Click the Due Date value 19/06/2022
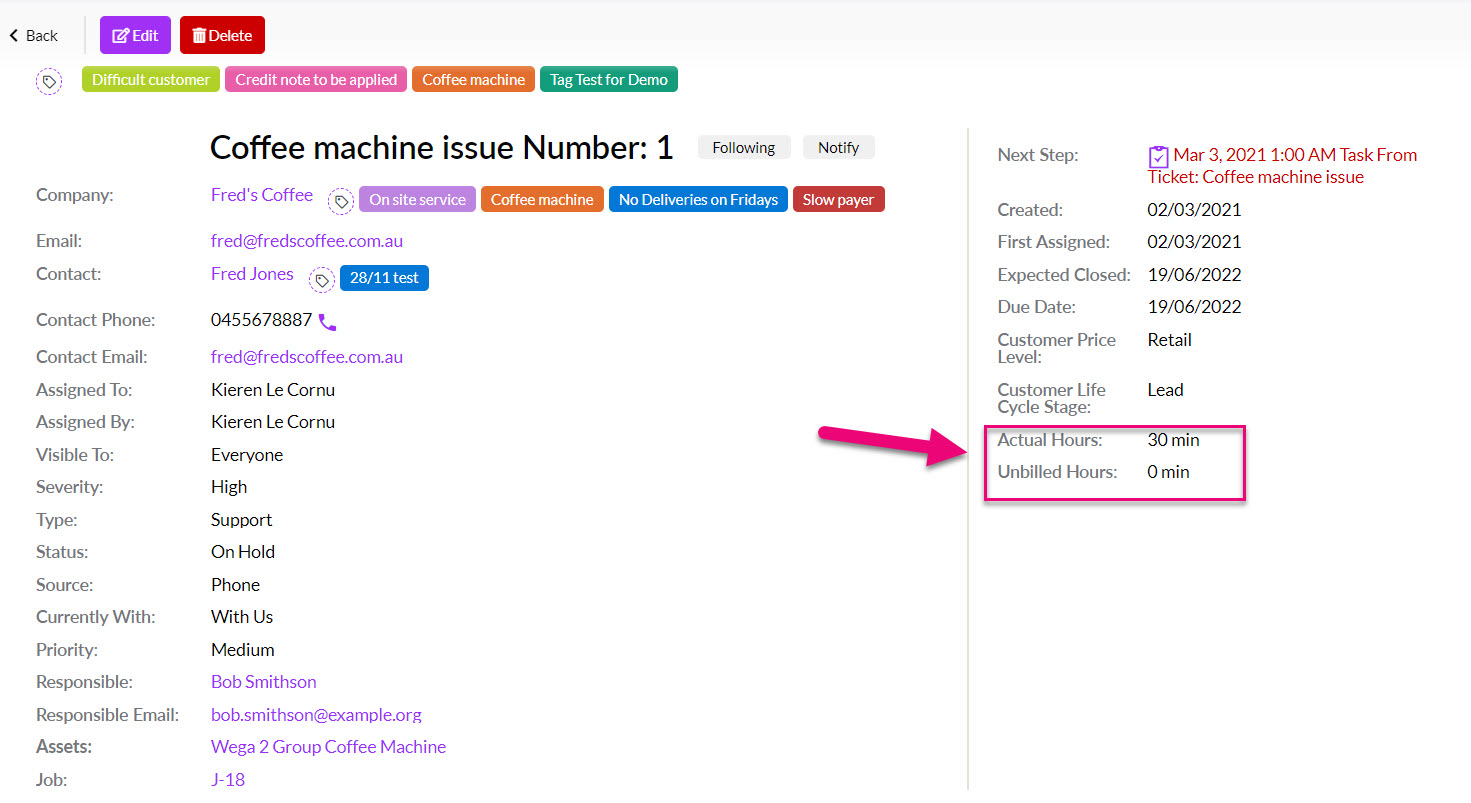Screen dimensions: 1471x803 (1194, 307)
